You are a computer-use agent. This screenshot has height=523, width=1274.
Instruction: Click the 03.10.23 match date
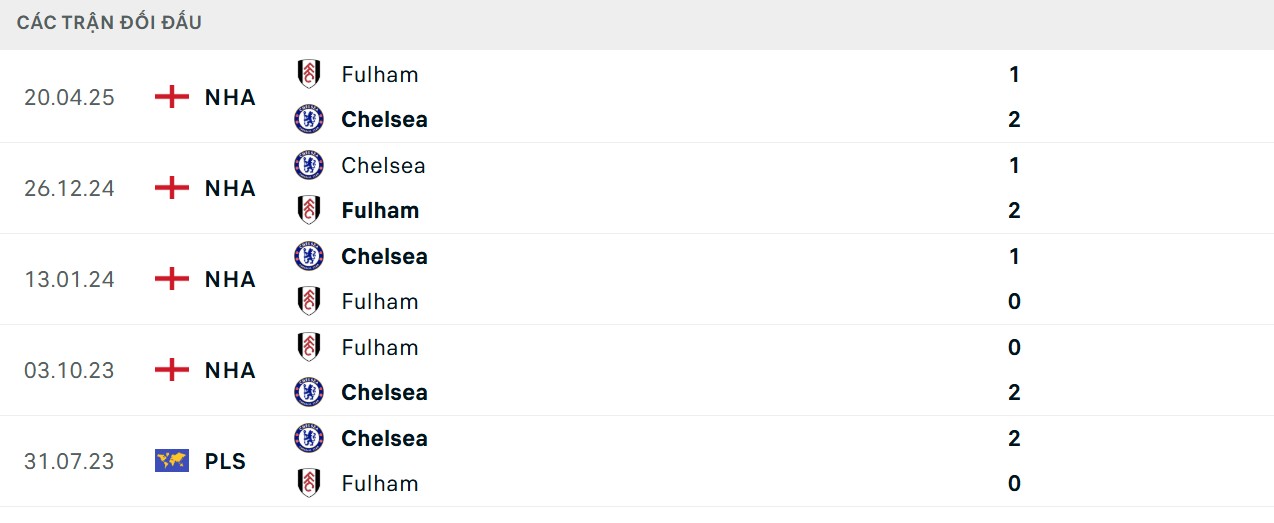click(69, 370)
